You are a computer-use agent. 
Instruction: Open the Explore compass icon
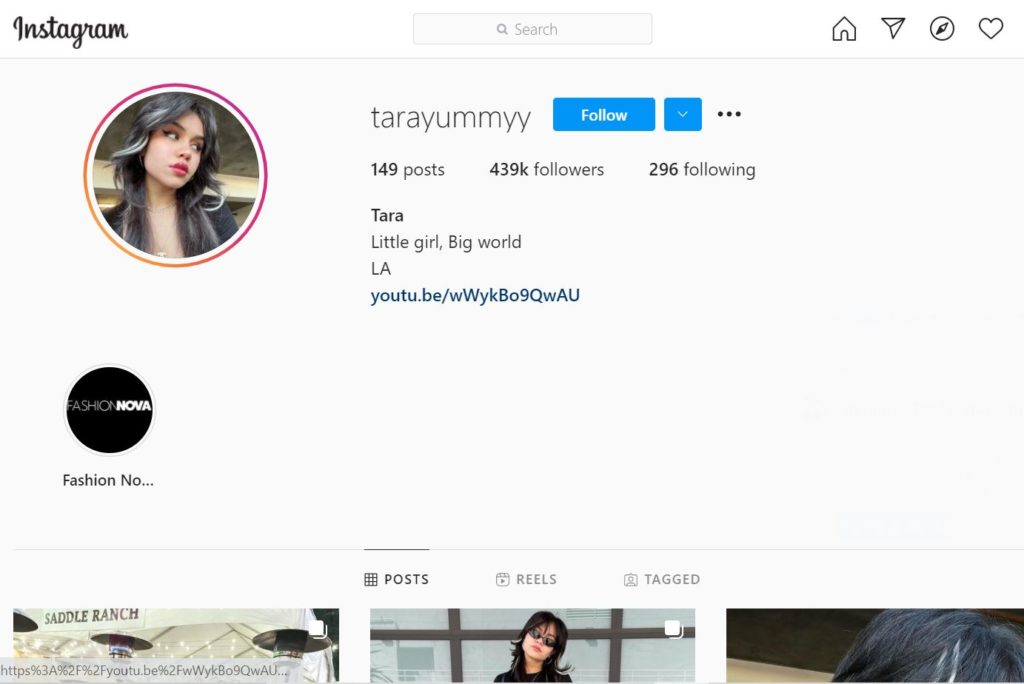[942, 29]
